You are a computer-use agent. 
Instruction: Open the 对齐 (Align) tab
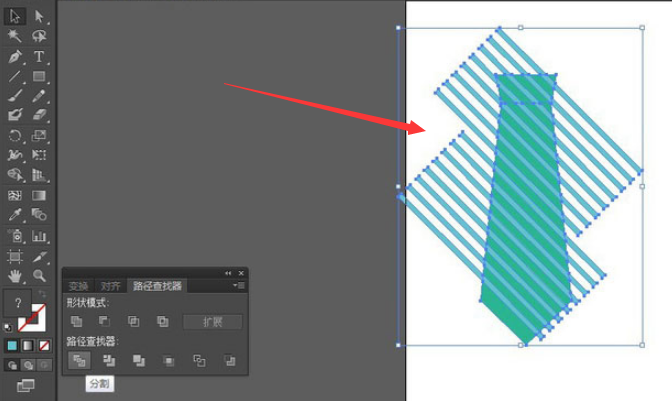(x=111, y=286)
